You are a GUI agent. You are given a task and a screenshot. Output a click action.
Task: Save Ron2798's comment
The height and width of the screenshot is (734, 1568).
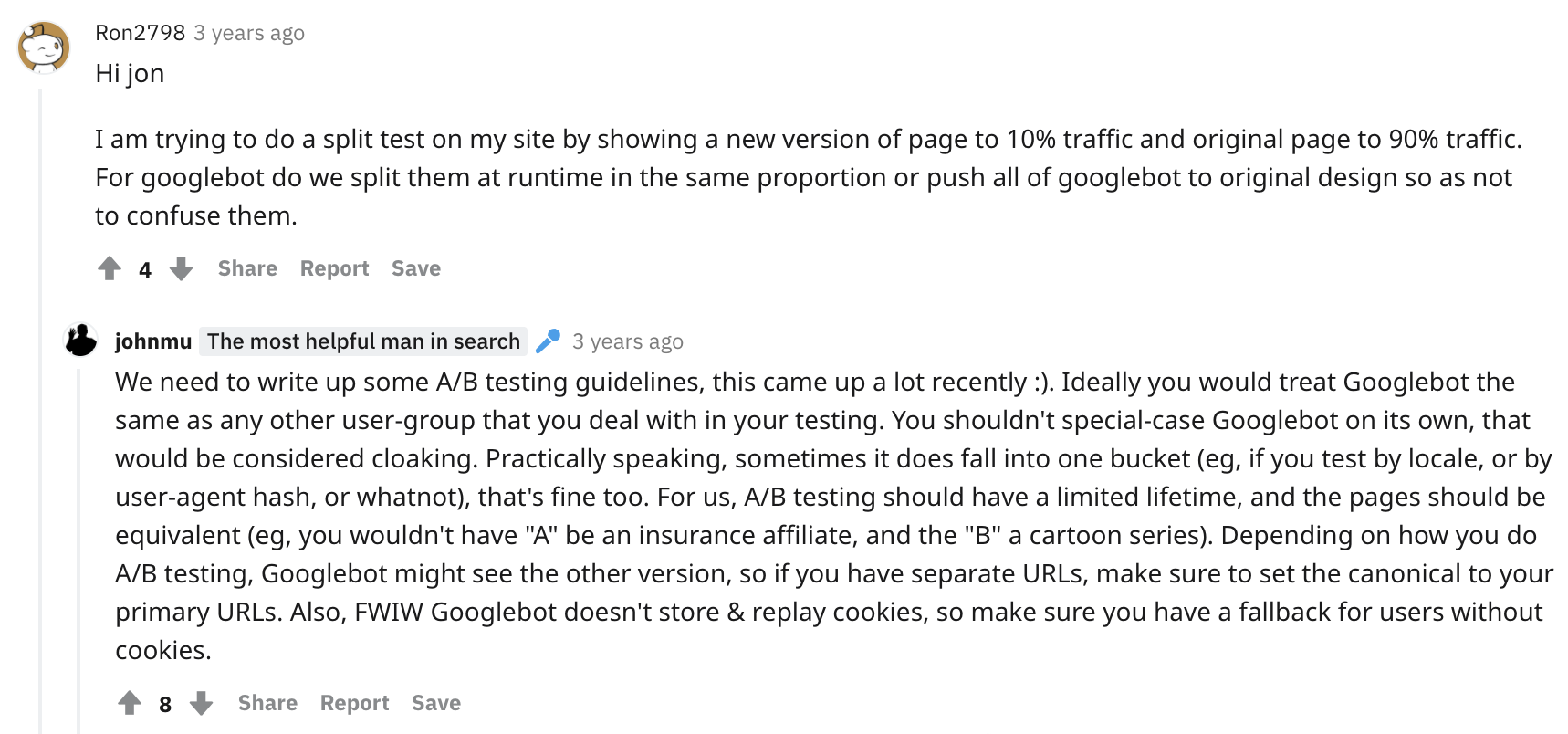[416, 268]
